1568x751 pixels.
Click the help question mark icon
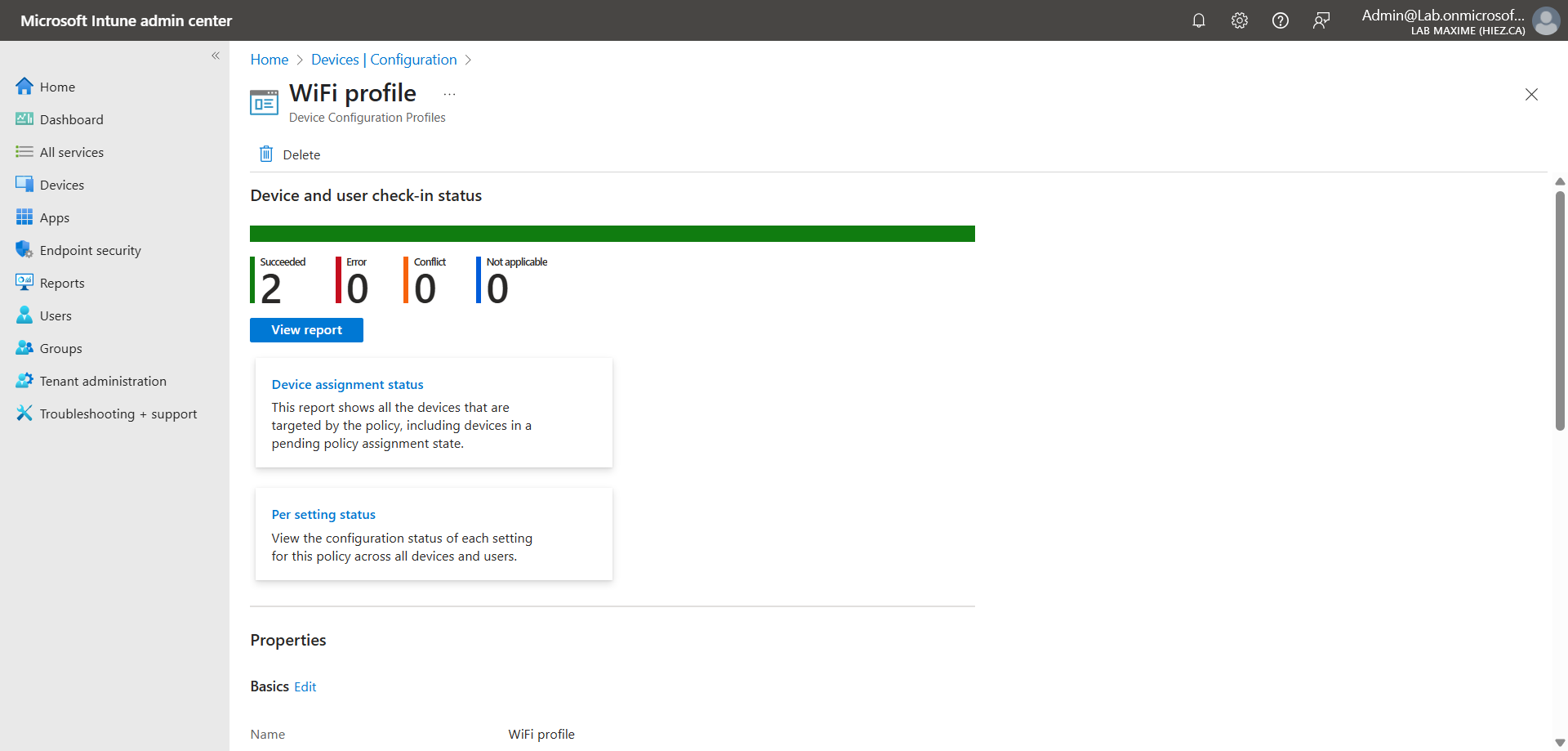1280,20
